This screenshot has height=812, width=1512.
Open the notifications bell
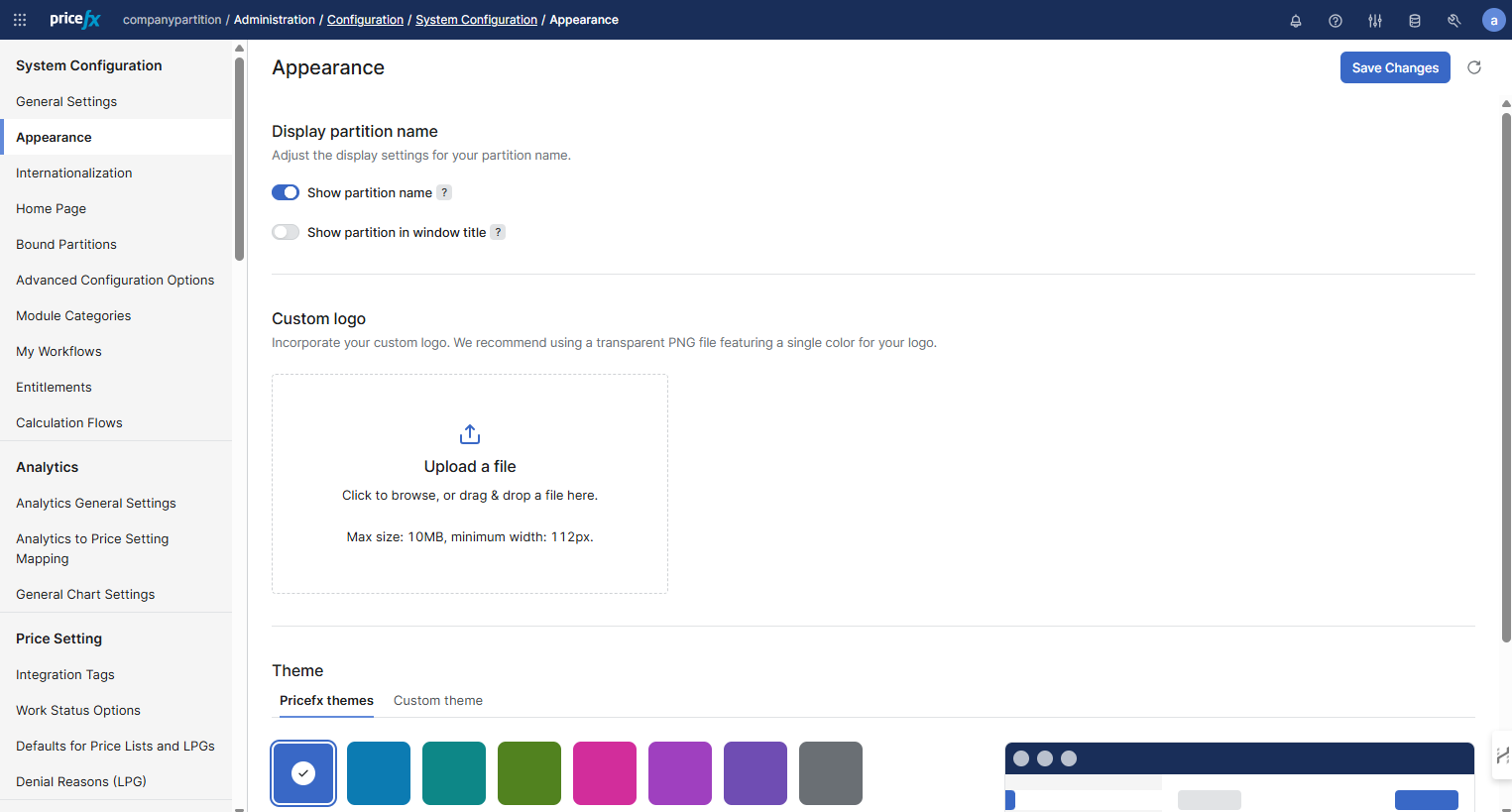pos(1295,21)
